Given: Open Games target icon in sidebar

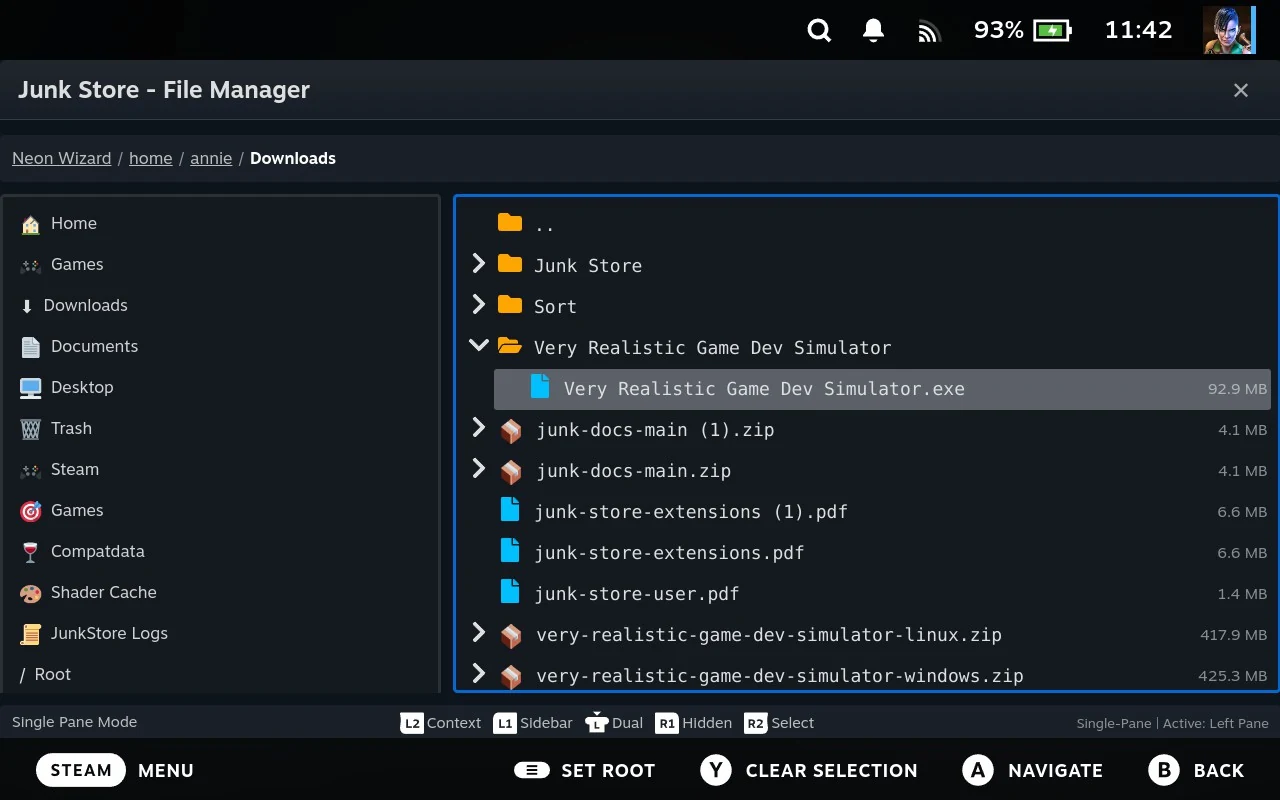Looking at the screenshot, I should (31, 511).
